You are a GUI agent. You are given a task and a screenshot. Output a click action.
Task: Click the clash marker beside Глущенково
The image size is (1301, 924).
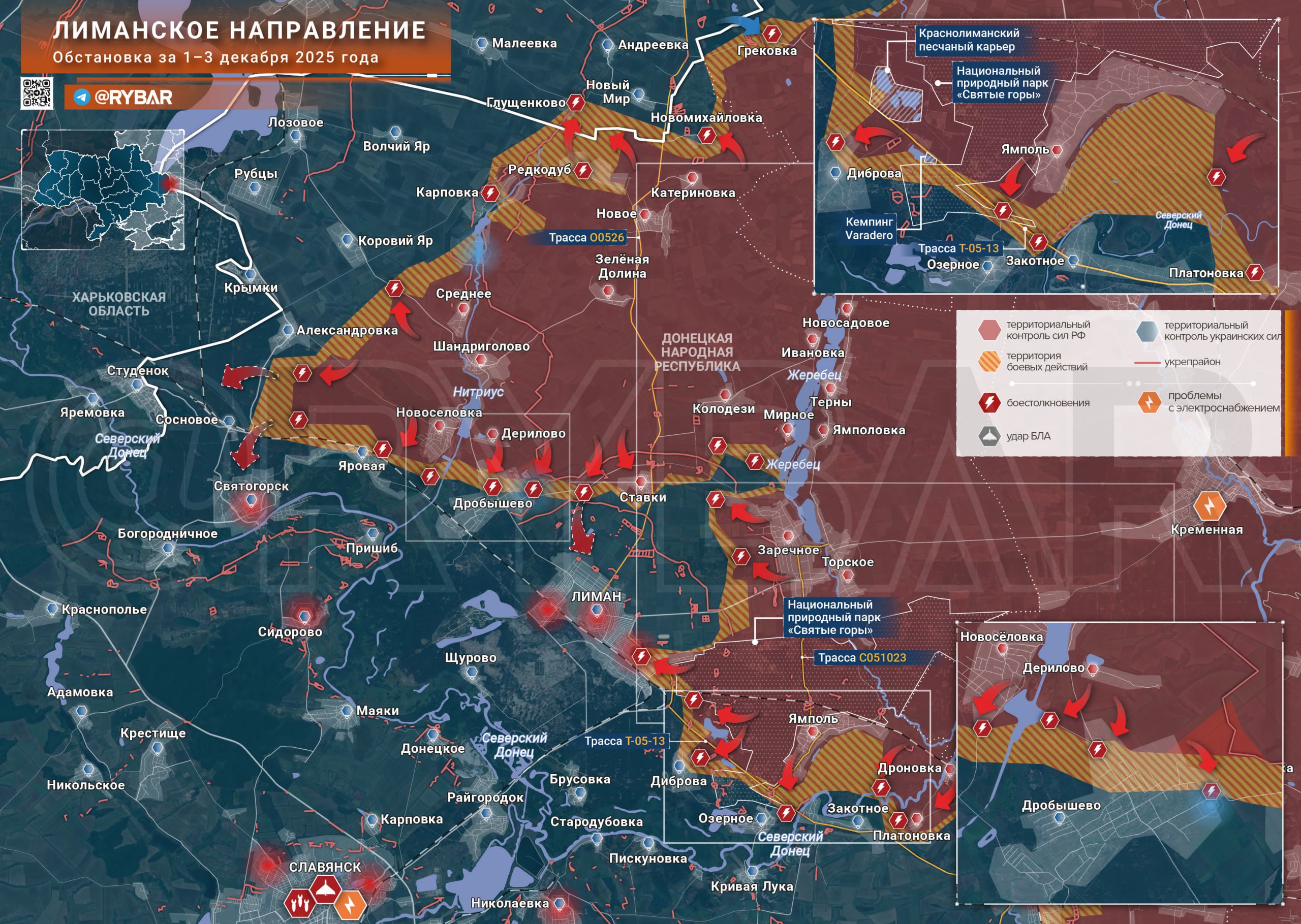pos(576,103)
